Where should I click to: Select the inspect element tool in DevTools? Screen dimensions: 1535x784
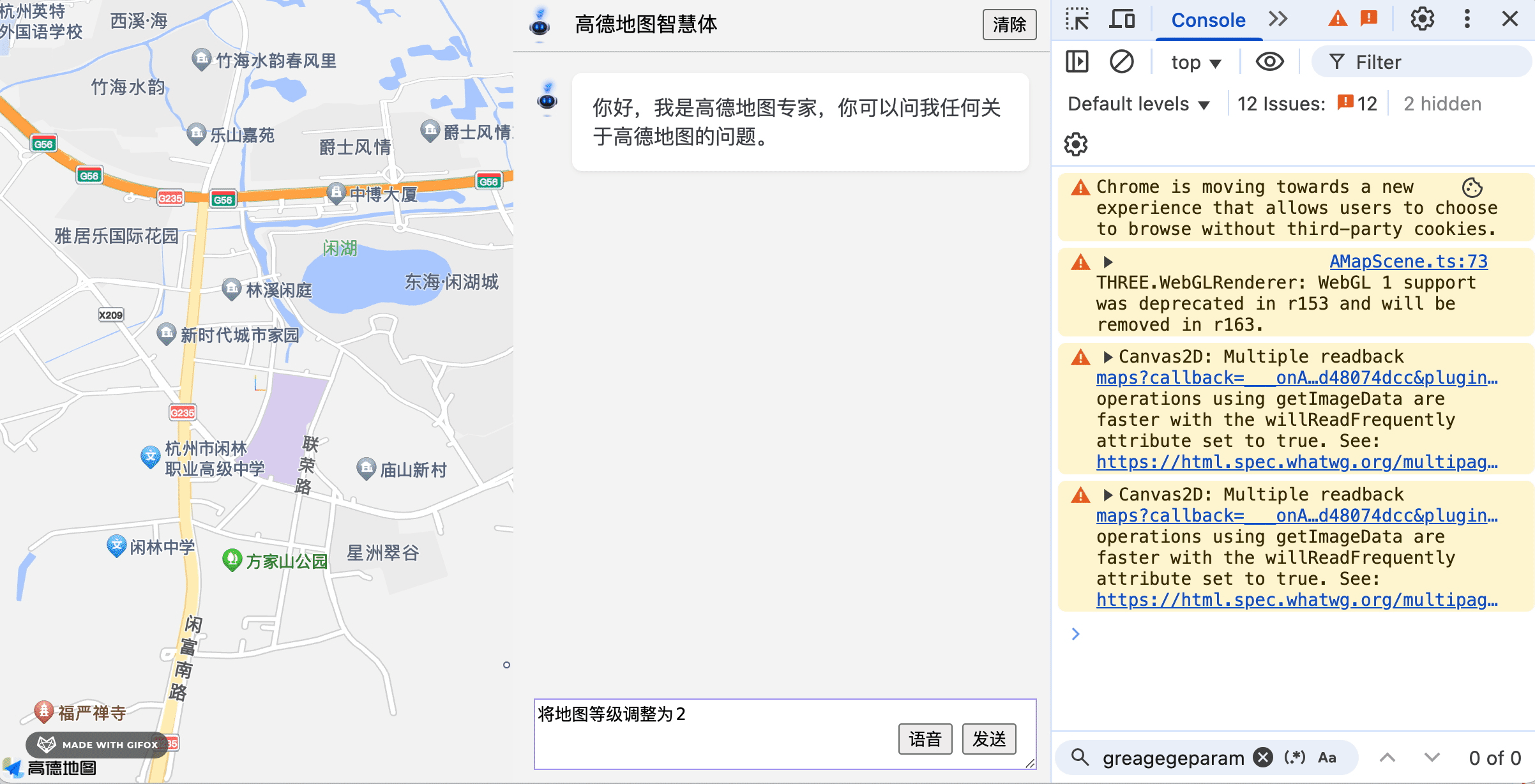coord(1077,19)
